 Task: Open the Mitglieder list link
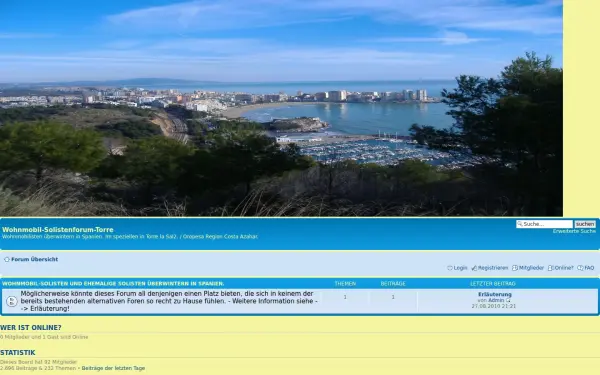(531, 268)
